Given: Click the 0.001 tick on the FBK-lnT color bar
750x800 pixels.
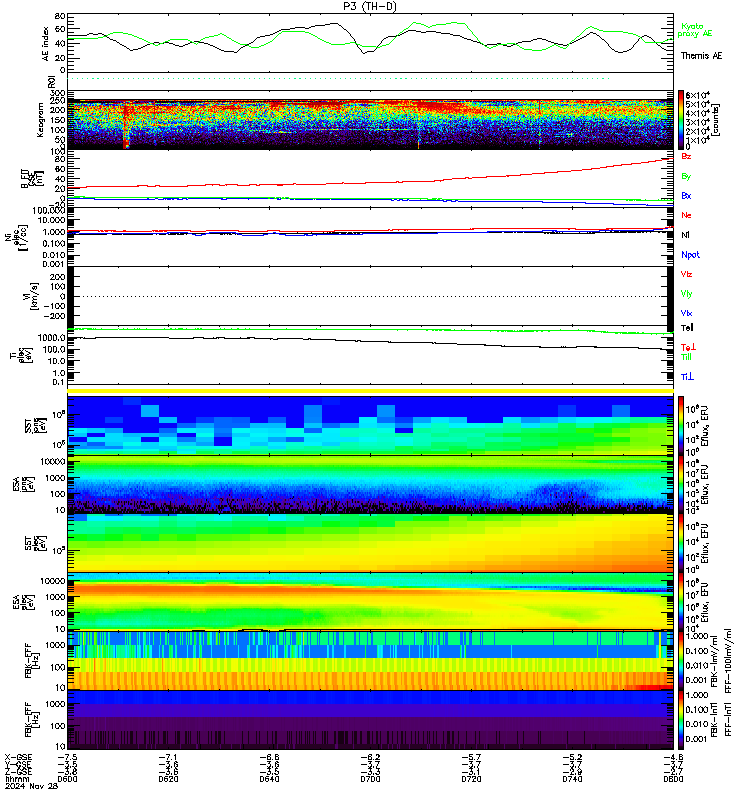Looking at the screenshot, I should pyautogui.click(x=696, y=738).
